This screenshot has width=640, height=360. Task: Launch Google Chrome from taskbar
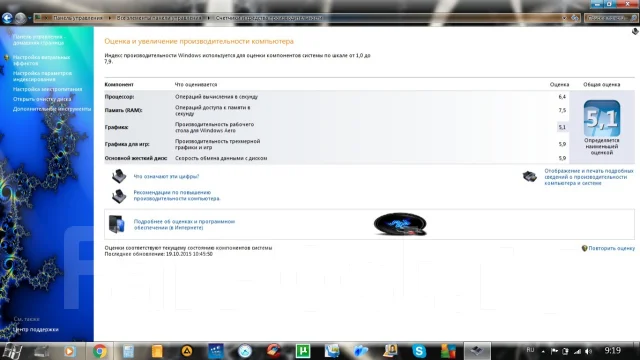(x=100, y=351)
